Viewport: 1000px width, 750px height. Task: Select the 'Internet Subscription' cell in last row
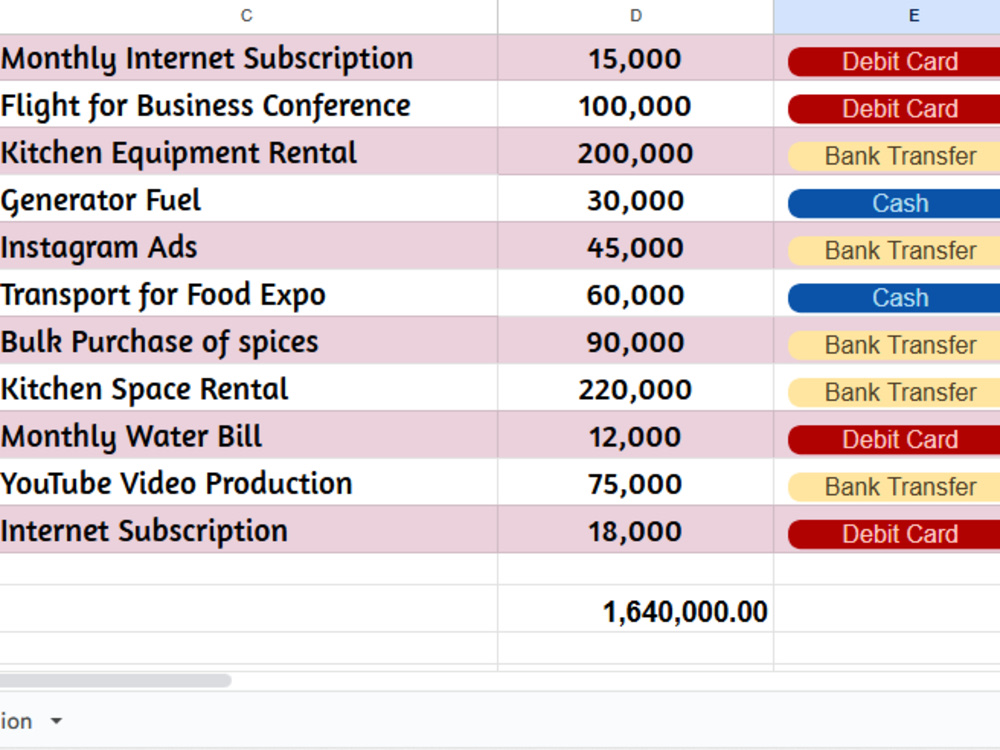click(x=249, y=529)
